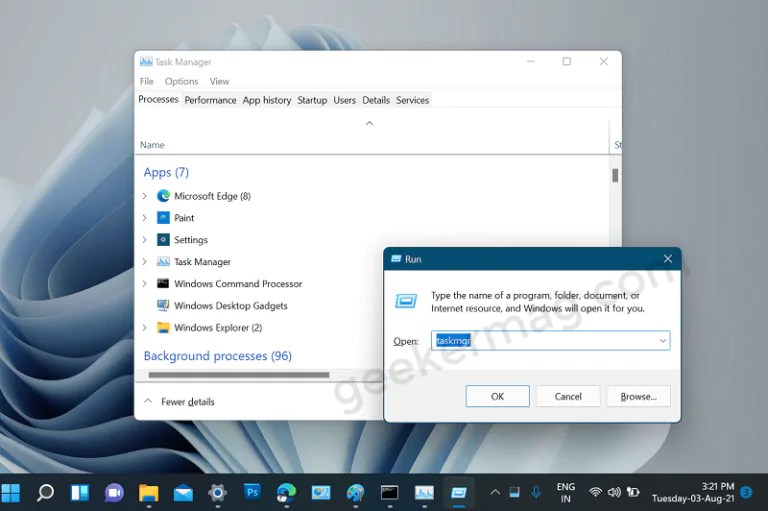Show hidden icons tray chevron

(x=495, y=492)
